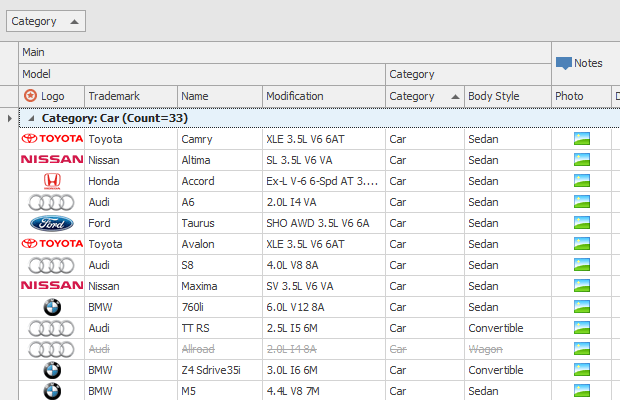Click the Main band header
The image size is (620, 400).
coord(285,51)
